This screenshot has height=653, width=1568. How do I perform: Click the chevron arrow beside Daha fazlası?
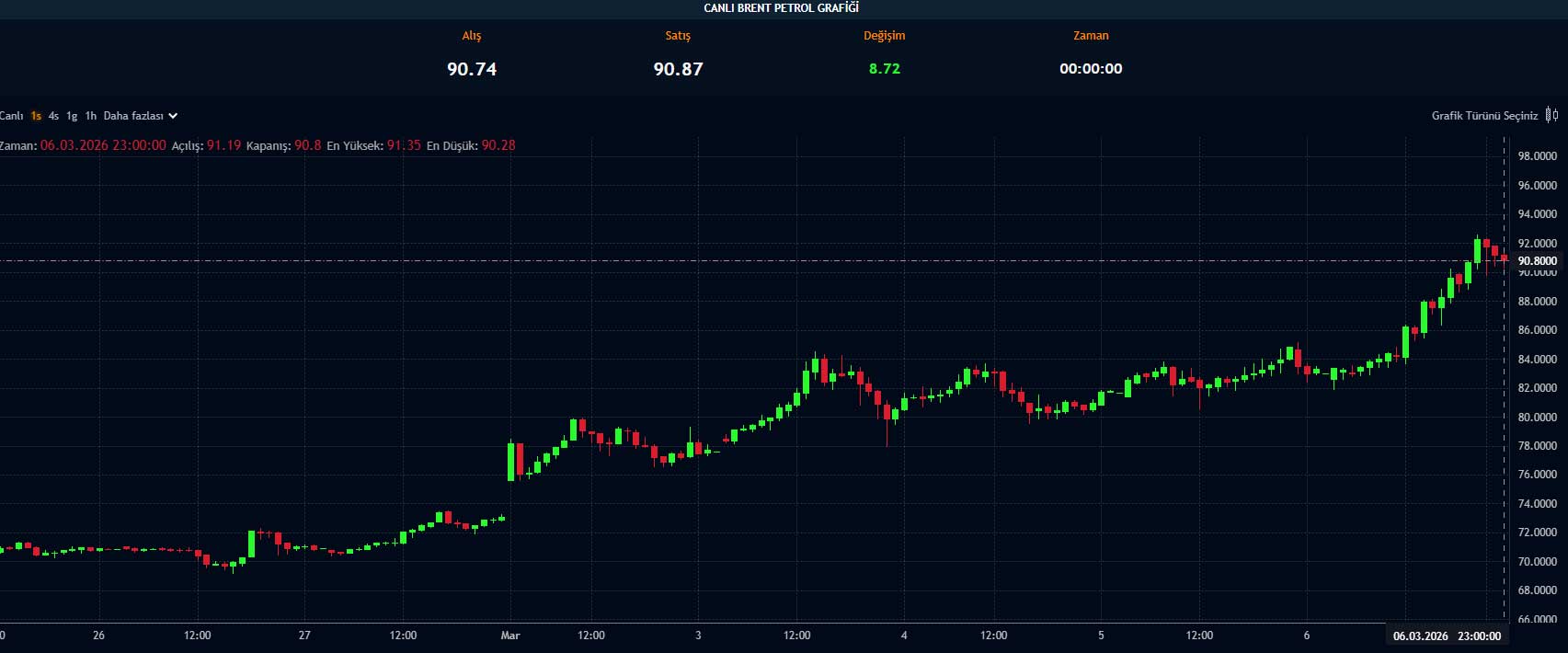[173, 116]
